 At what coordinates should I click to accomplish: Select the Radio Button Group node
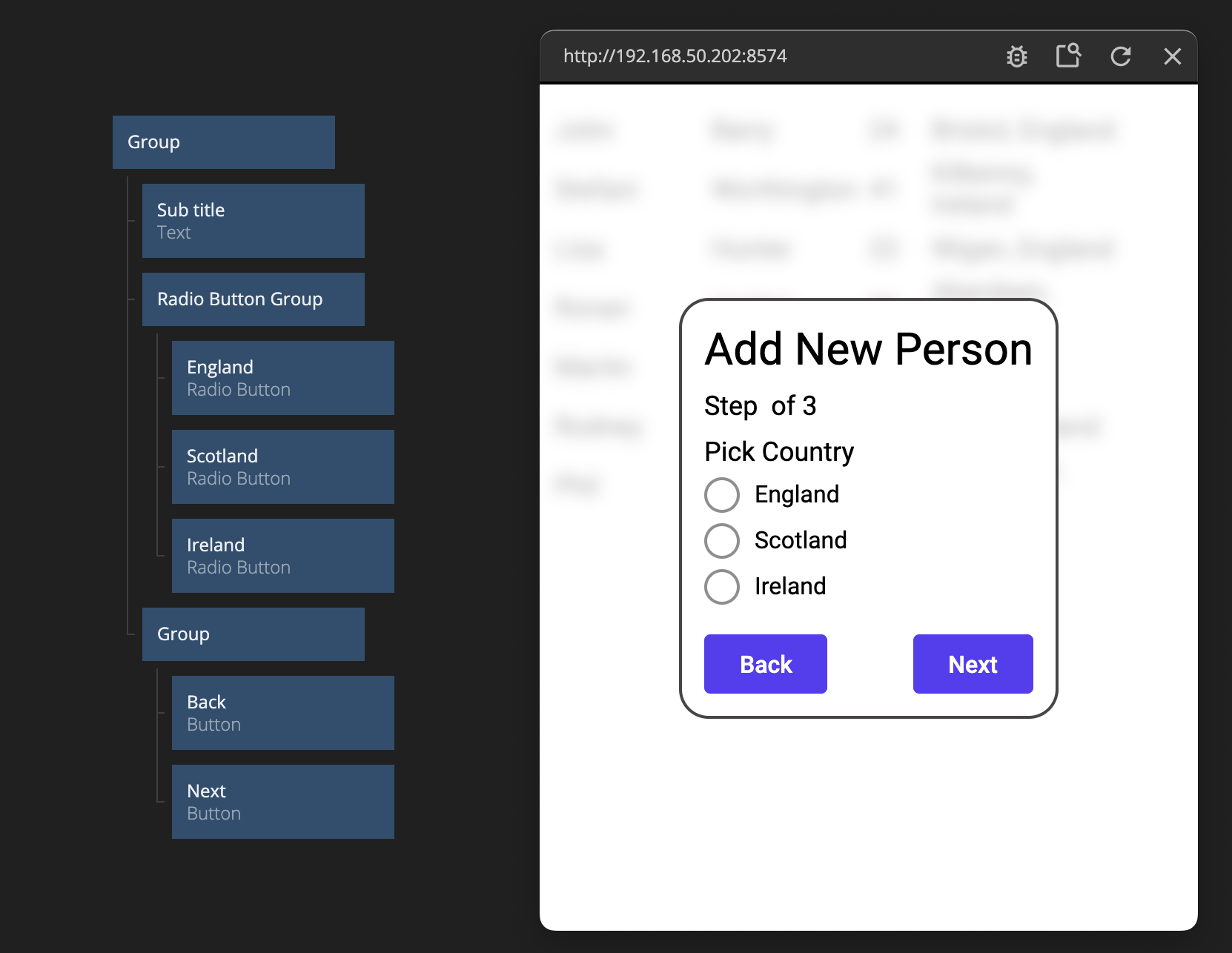pyautogui.click(x=253, y=299)
